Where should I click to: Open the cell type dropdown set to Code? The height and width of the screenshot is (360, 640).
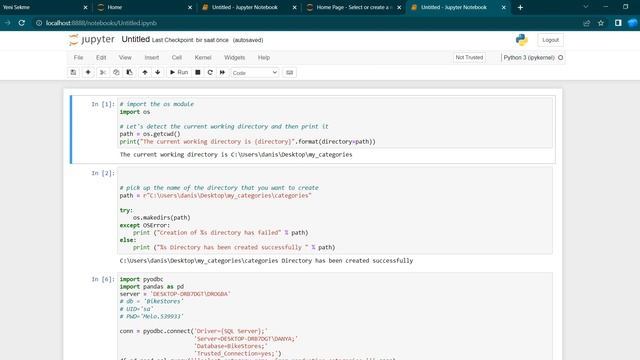[254, 73]
